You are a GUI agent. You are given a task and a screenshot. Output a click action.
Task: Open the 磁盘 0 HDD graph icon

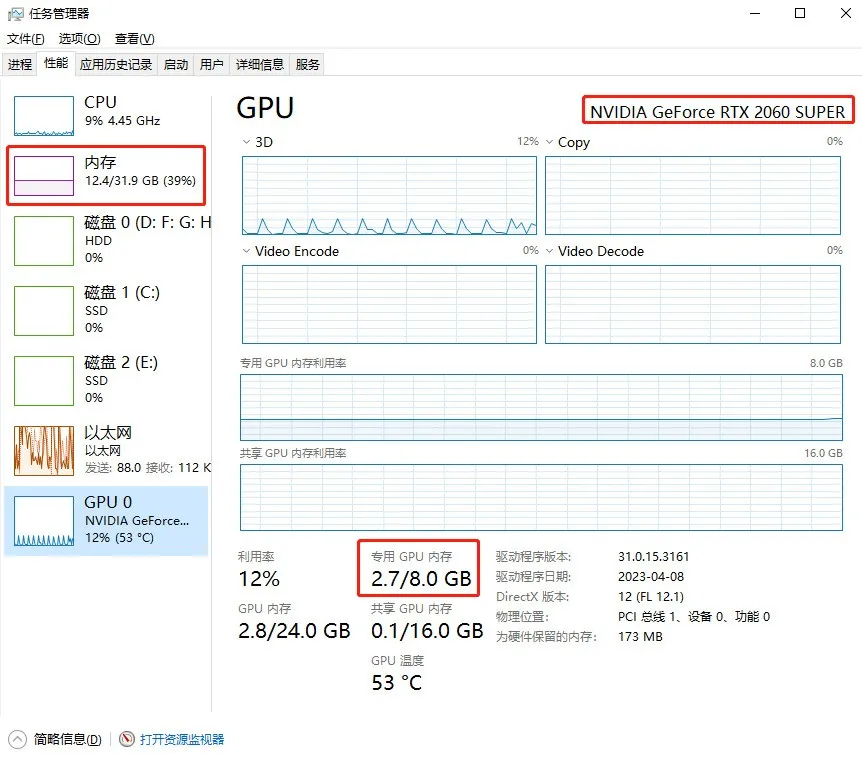[43, 241]
